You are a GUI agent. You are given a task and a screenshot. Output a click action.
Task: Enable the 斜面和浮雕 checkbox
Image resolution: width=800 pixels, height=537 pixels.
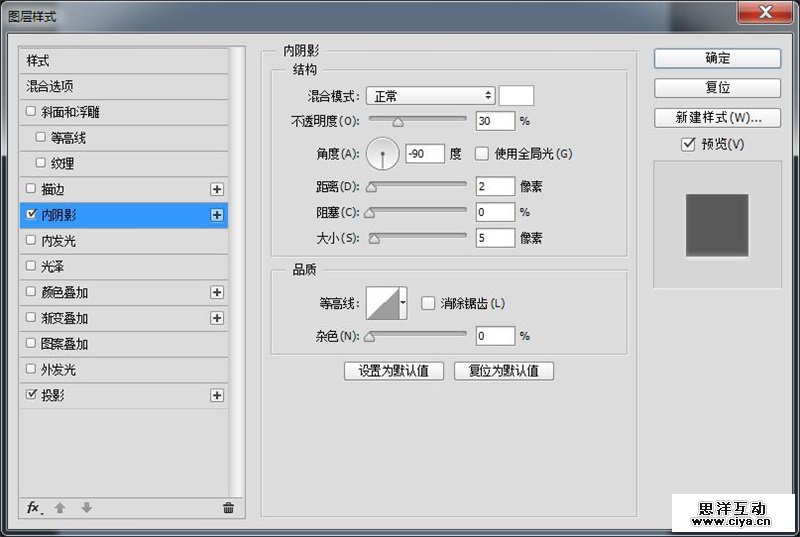[x=31, y=112]
